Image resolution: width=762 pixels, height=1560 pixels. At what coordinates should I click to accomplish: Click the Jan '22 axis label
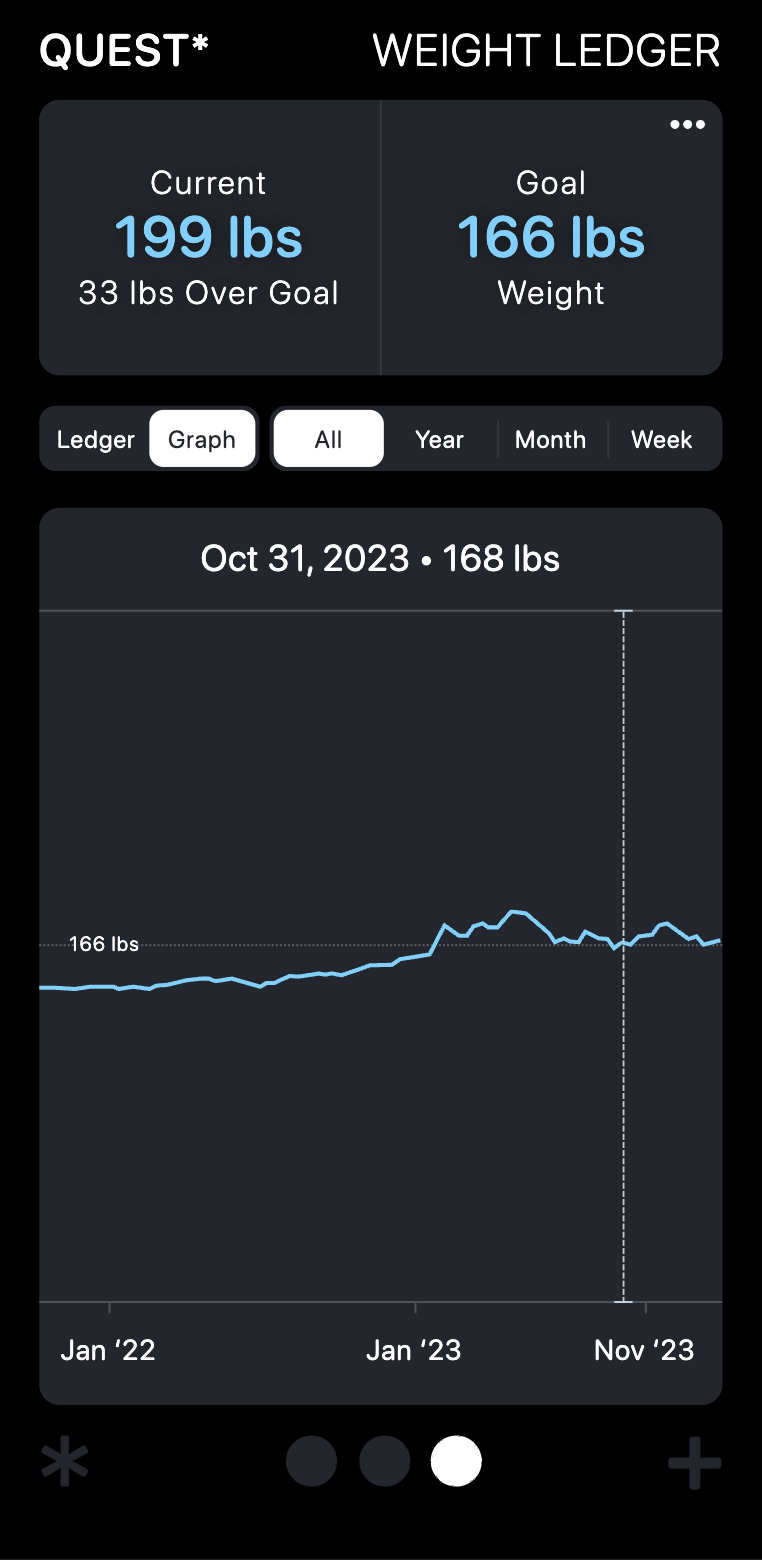(x=108, y=1350)
